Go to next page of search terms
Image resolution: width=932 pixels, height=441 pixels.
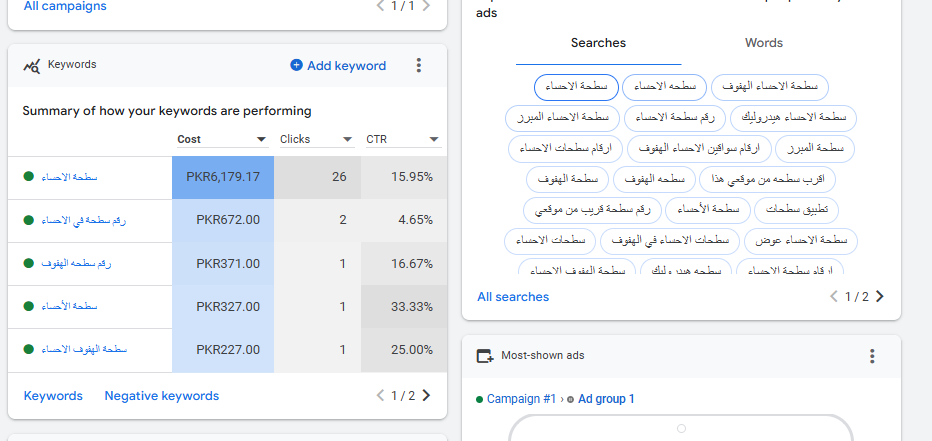(880, 297)
